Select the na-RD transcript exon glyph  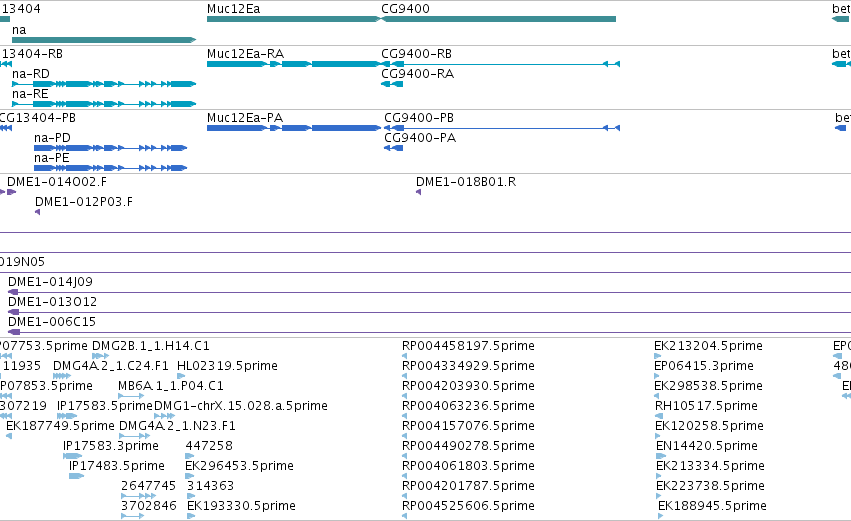tap(104, 84)
